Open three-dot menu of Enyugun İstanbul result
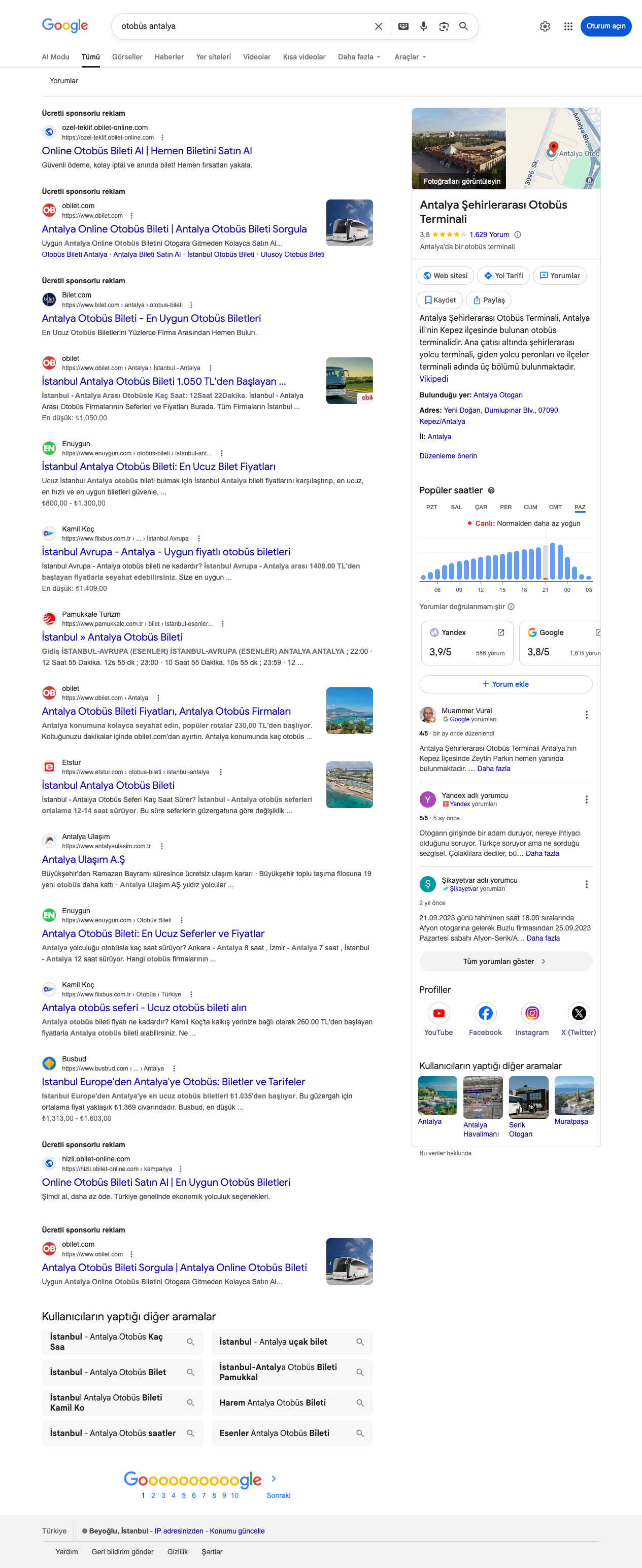This screenshot has width=642, height=1568. point(221,453)
